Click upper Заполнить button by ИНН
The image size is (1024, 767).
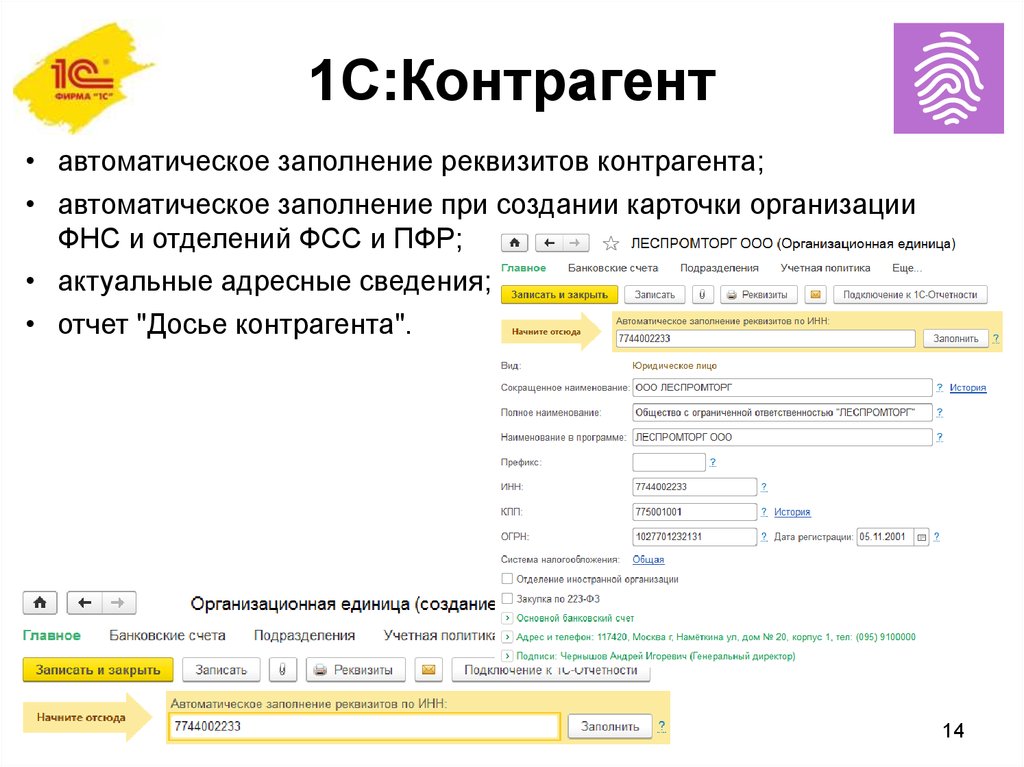pos(955,338)
